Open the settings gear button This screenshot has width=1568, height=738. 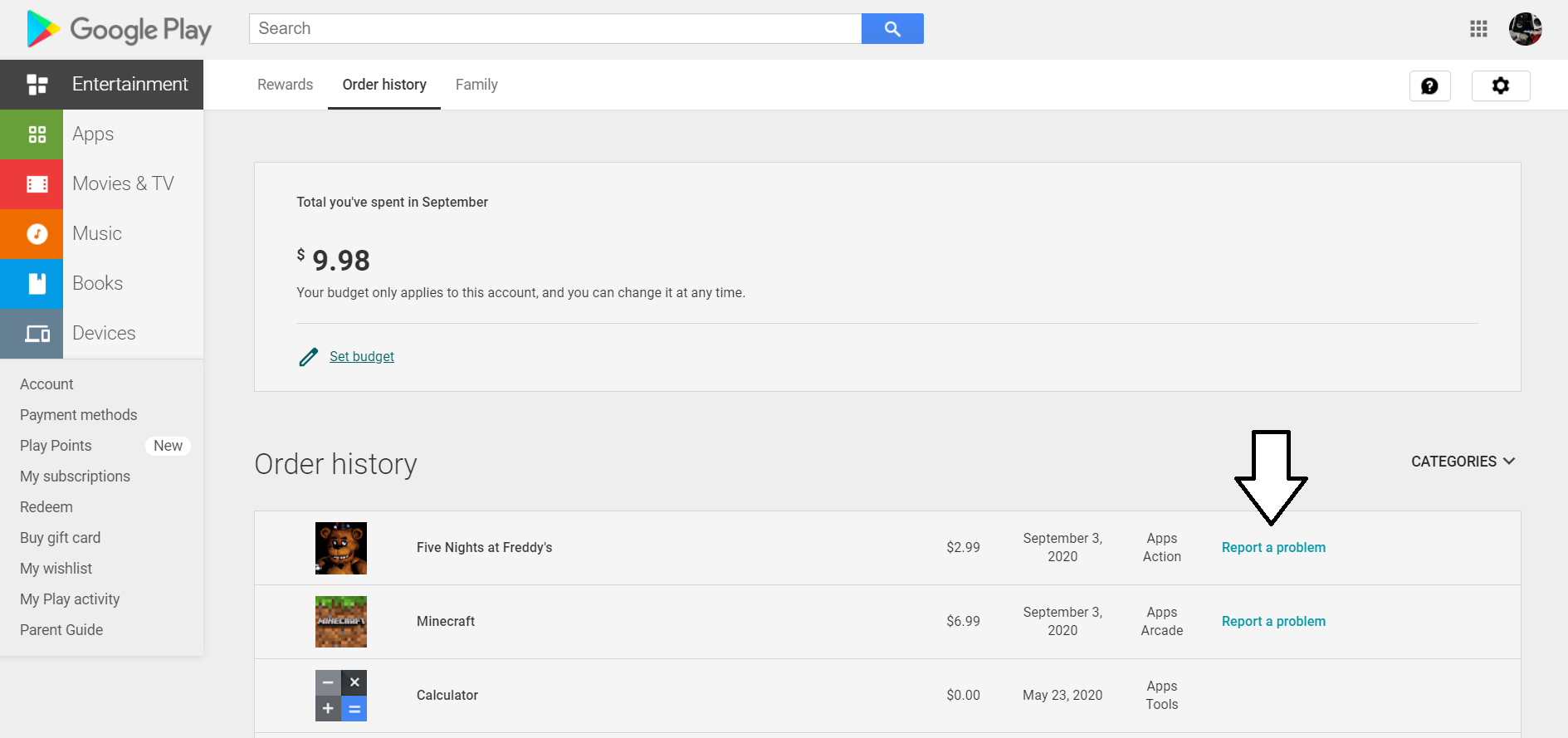[x=1500, y=86]
